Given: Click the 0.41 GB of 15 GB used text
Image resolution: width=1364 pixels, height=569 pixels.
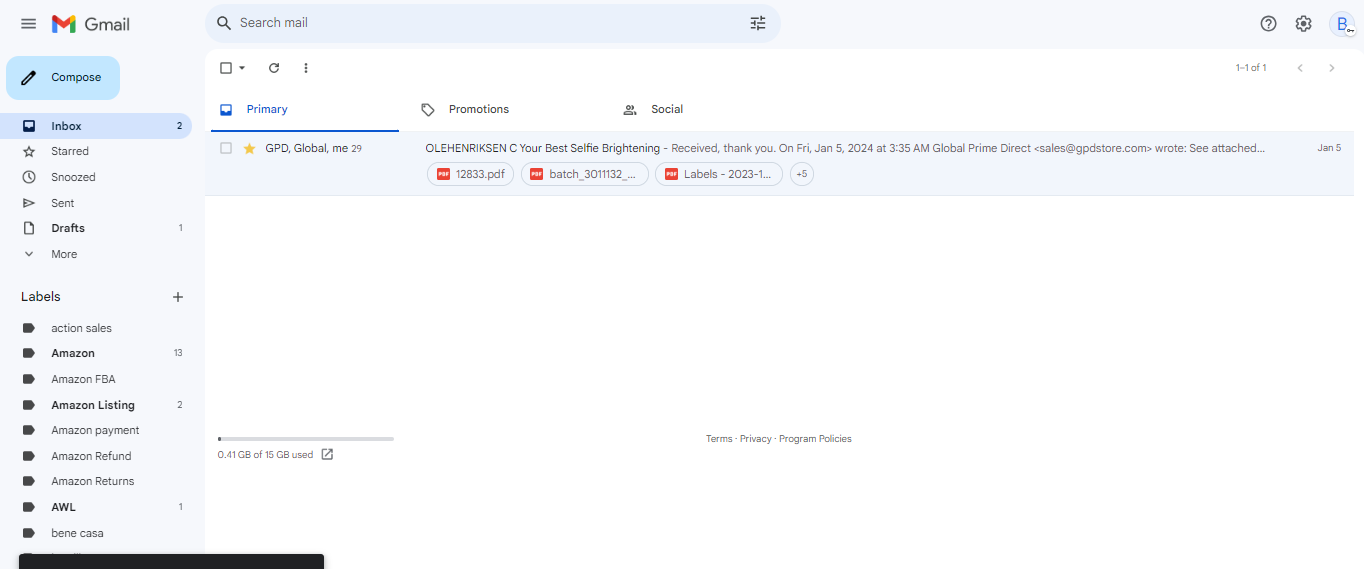Looking at the screenshot, I should point(265,455).
